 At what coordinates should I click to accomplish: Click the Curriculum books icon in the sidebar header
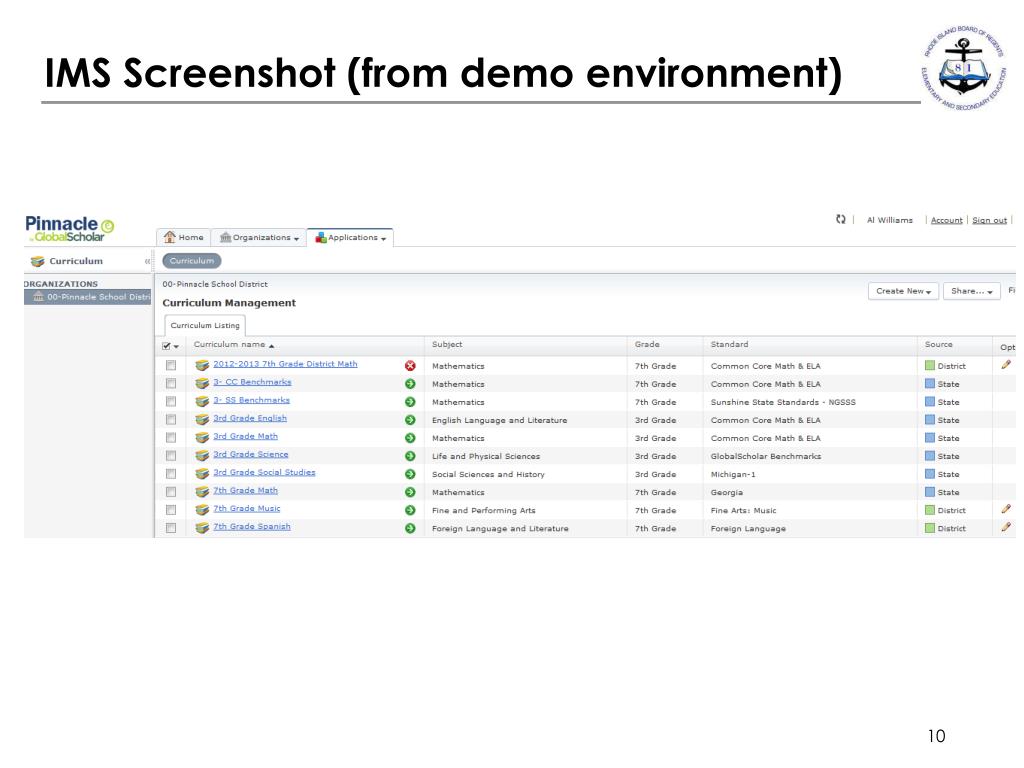pyautogui.click(x=38, y=261)
